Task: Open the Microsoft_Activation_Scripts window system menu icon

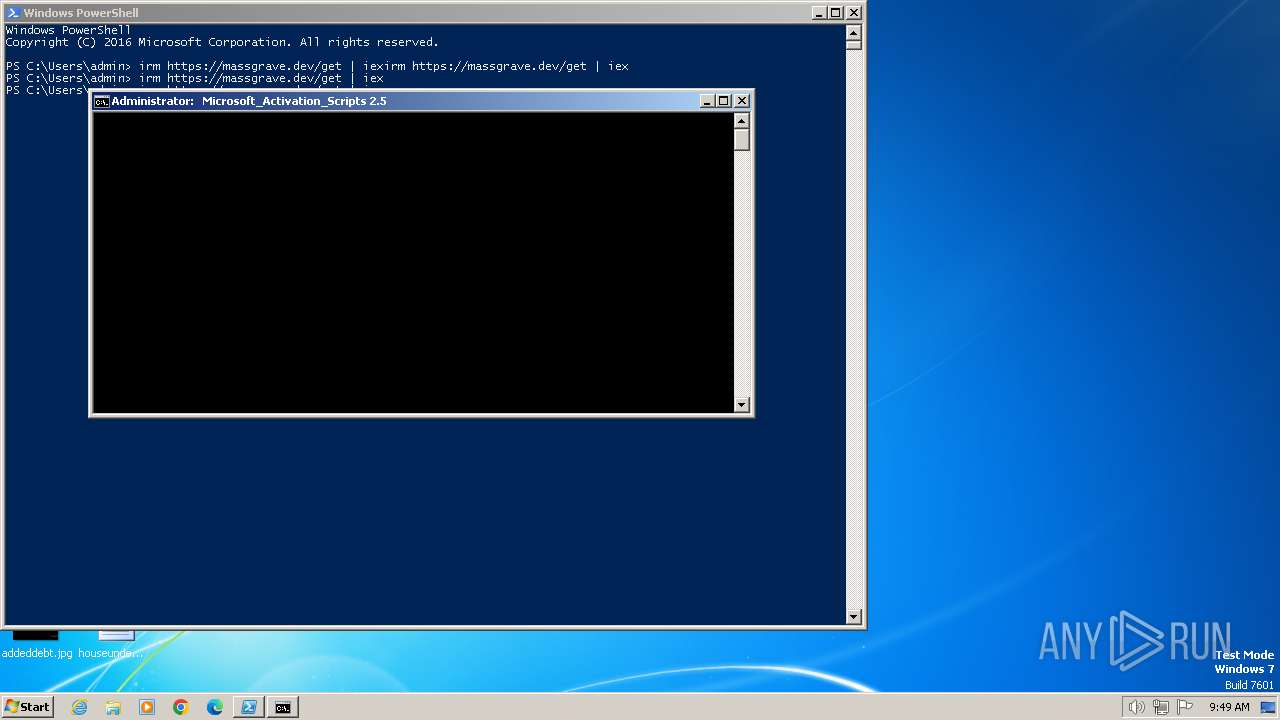Action: coord(101,101)
